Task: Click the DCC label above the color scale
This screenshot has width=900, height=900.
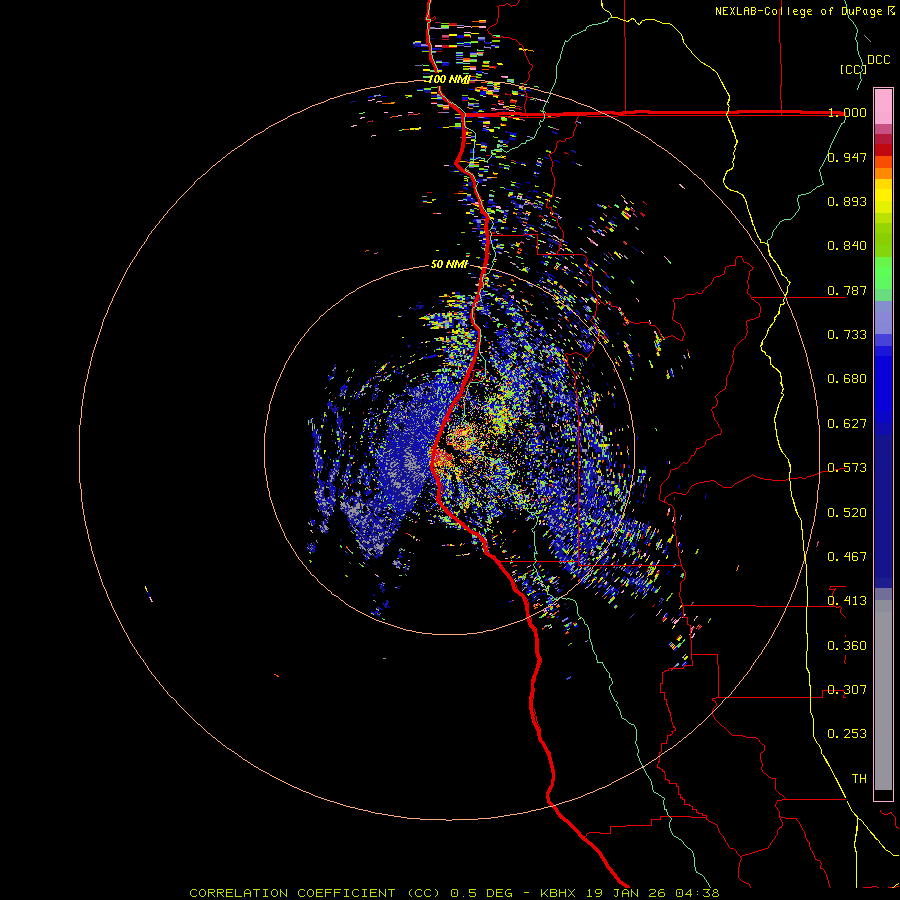Action: pos(878,60)
